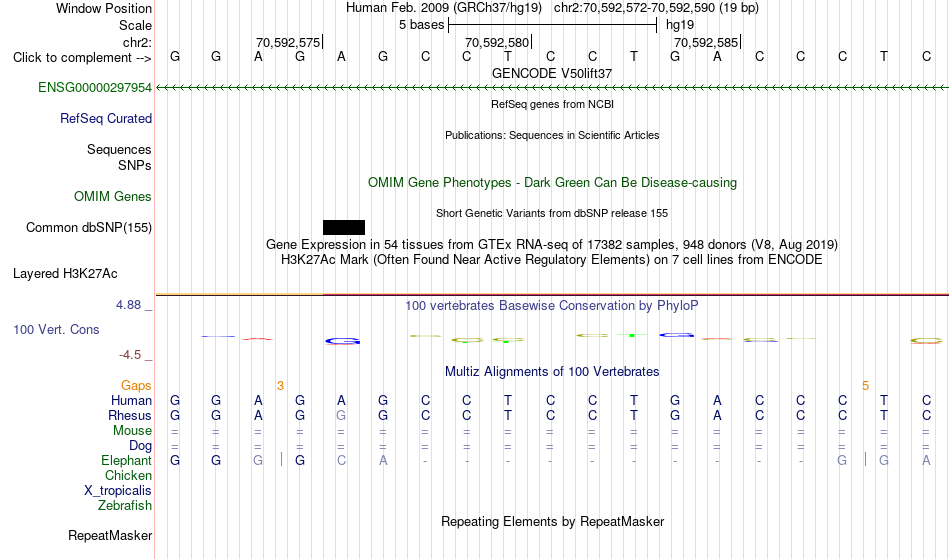Click '100 vertebrates Basewise Conservation by PhyloP' title
The image size is (950, 559).
click(552, 305)
